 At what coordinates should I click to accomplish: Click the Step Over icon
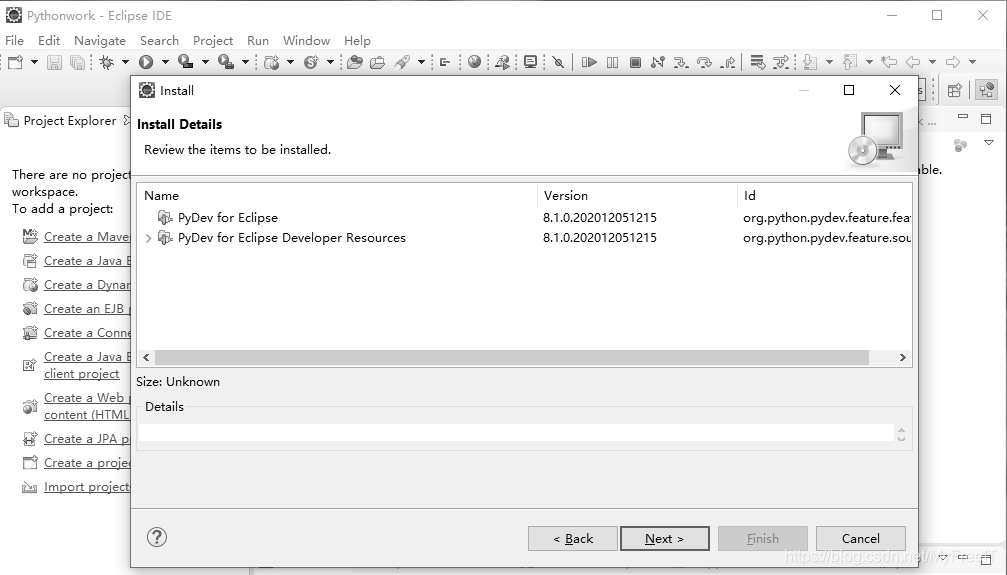pyautogui.click(x=705, y=62)
